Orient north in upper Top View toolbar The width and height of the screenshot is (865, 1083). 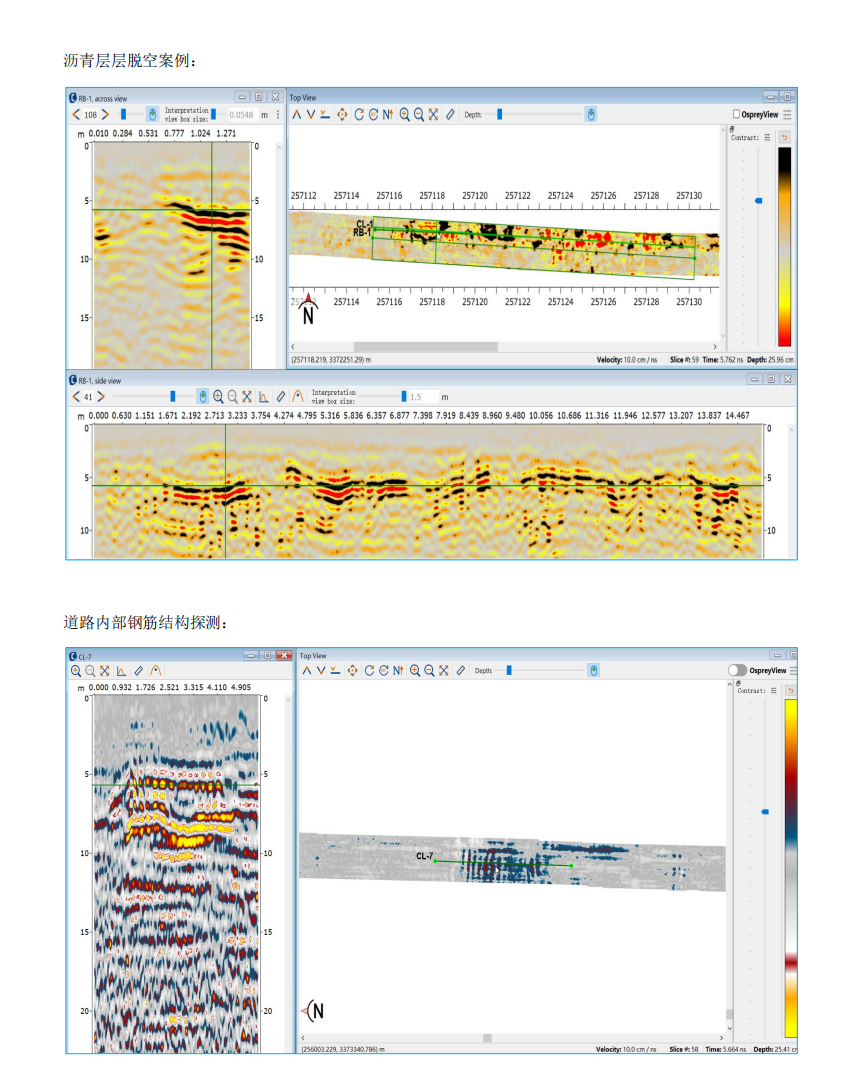click(388, 115)
